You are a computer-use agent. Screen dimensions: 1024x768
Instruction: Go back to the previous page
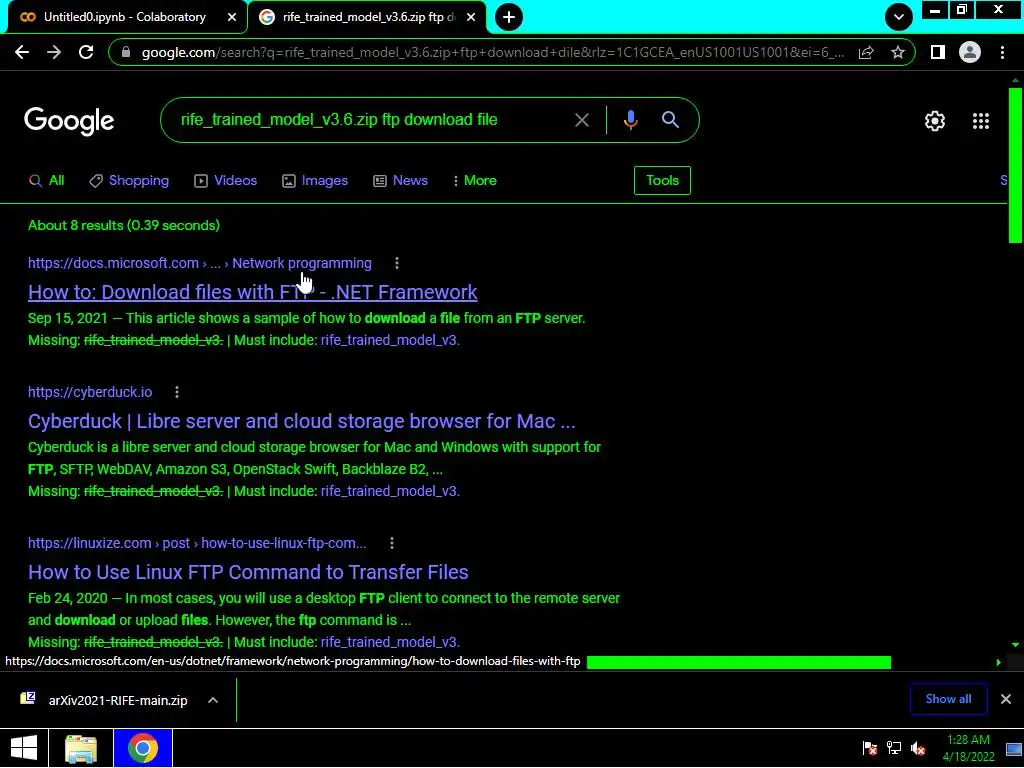coord(22,52)
